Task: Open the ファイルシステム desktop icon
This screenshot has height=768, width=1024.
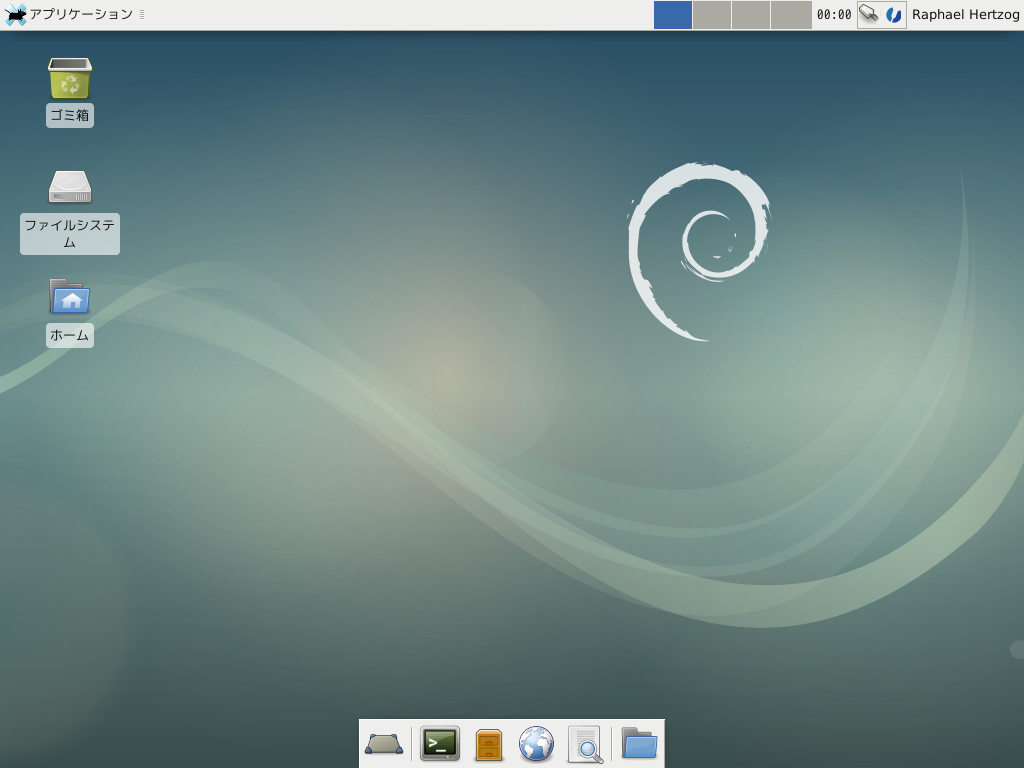Action: point(69,186)
